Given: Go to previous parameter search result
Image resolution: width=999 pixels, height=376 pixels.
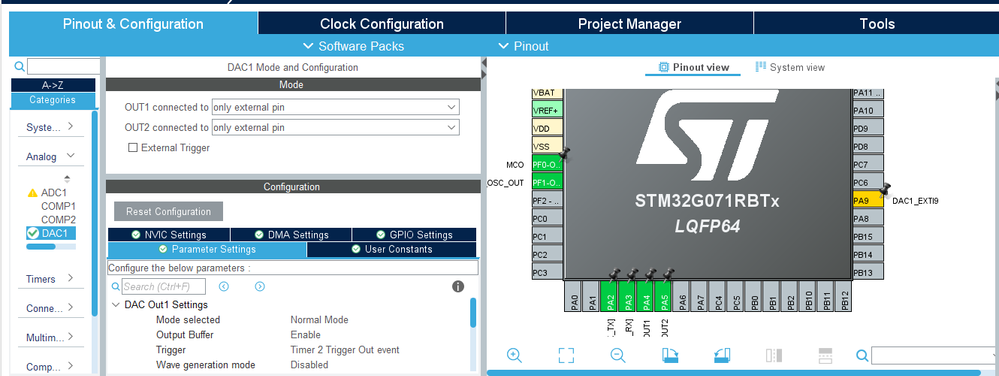Looking at the screenshot, I should tap(224, 286).
